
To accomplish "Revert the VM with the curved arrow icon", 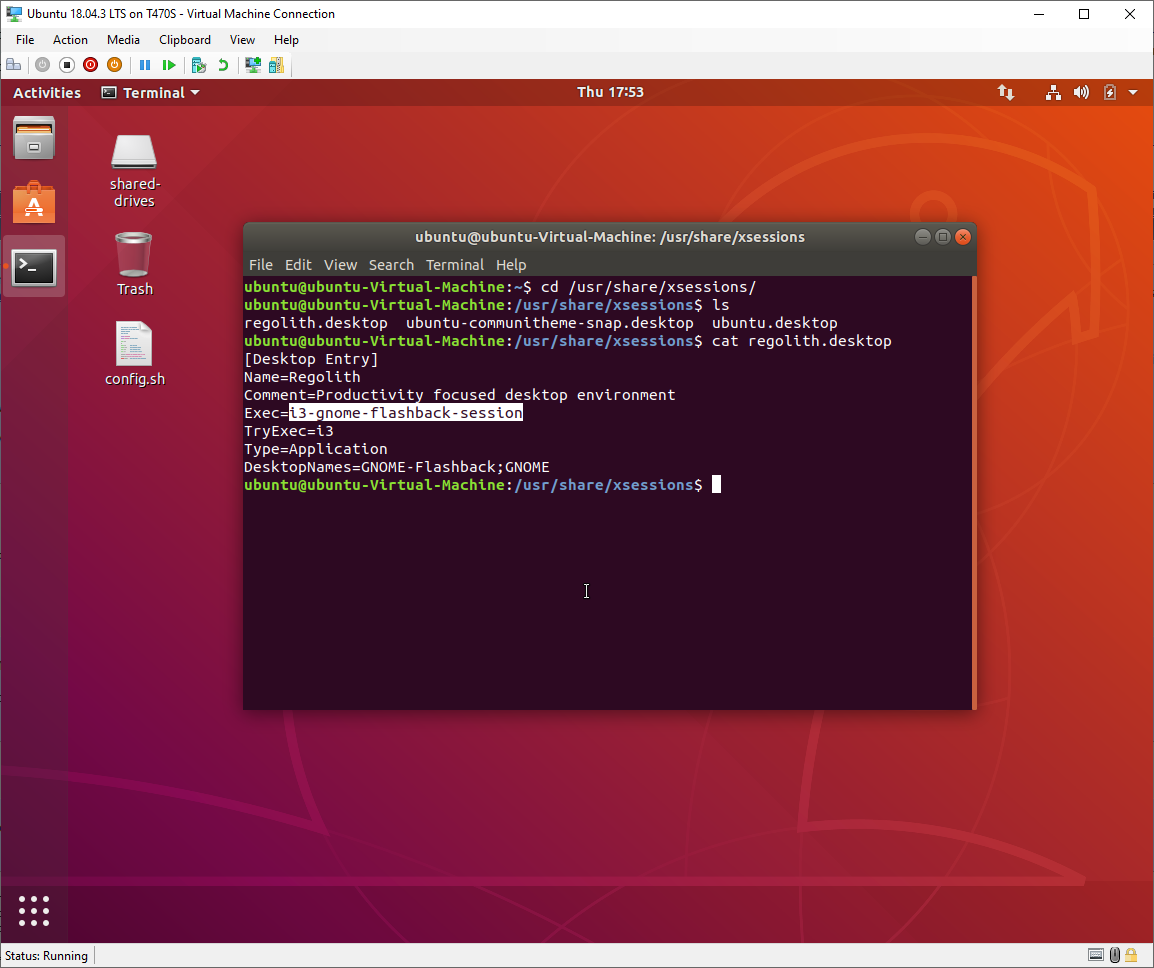I will (222, 64).
